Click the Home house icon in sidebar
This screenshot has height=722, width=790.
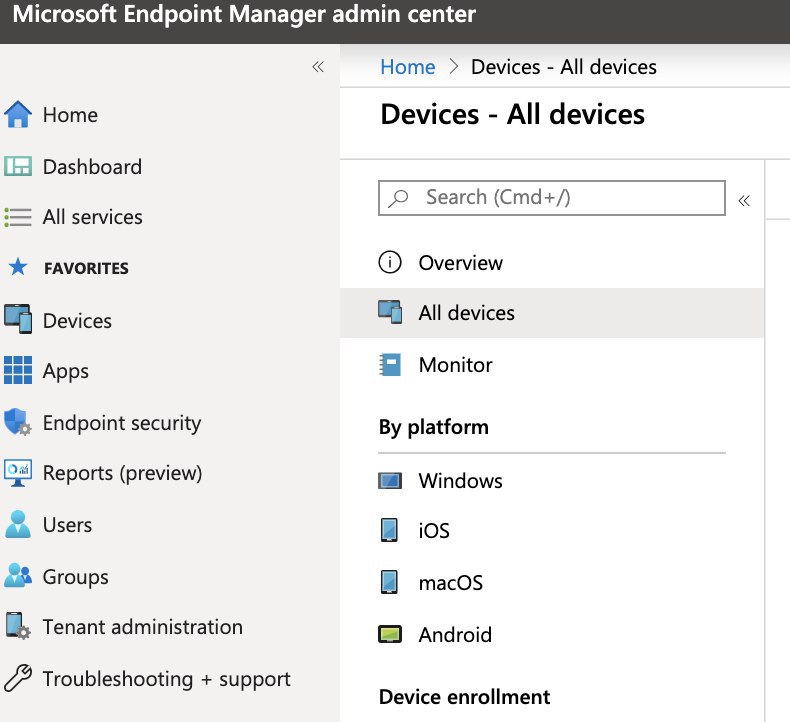(18, 114)
